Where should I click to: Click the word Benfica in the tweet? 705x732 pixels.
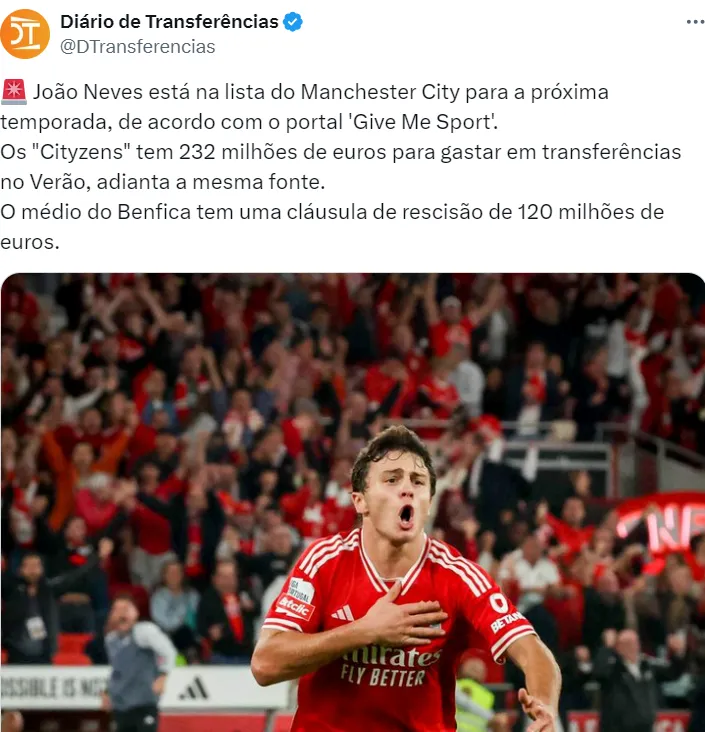154,212
